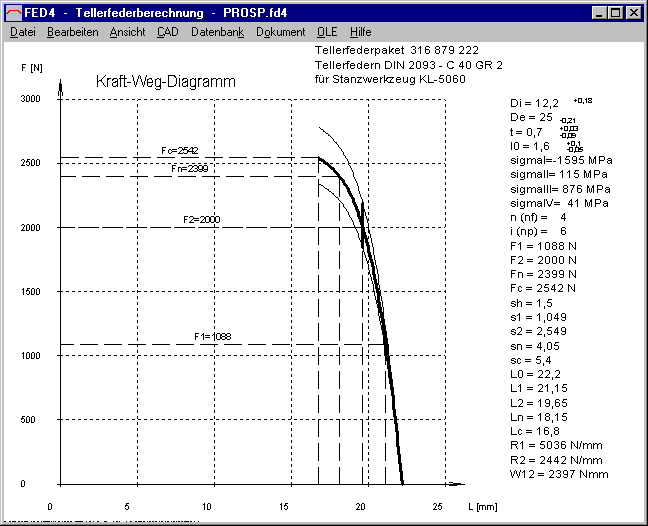
Task: Click the FED4 application icon in title bar
Action: 14,13
